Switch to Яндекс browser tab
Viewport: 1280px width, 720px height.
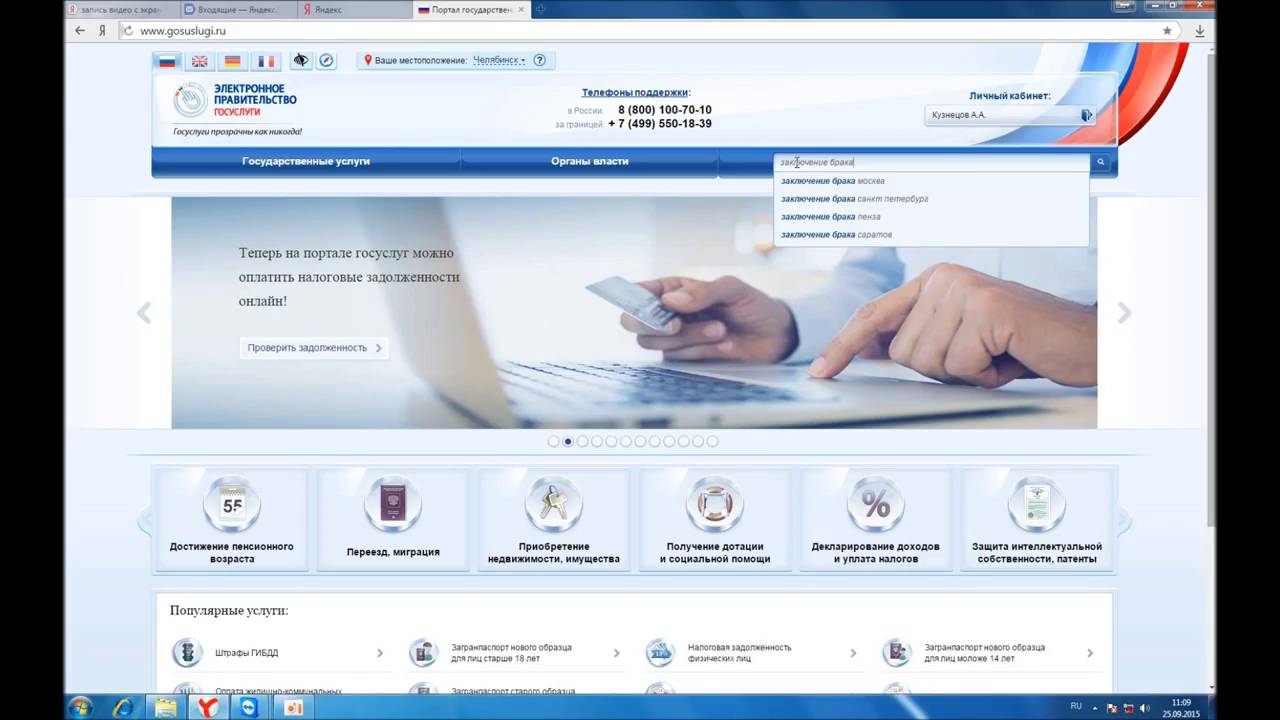(356, 9)
